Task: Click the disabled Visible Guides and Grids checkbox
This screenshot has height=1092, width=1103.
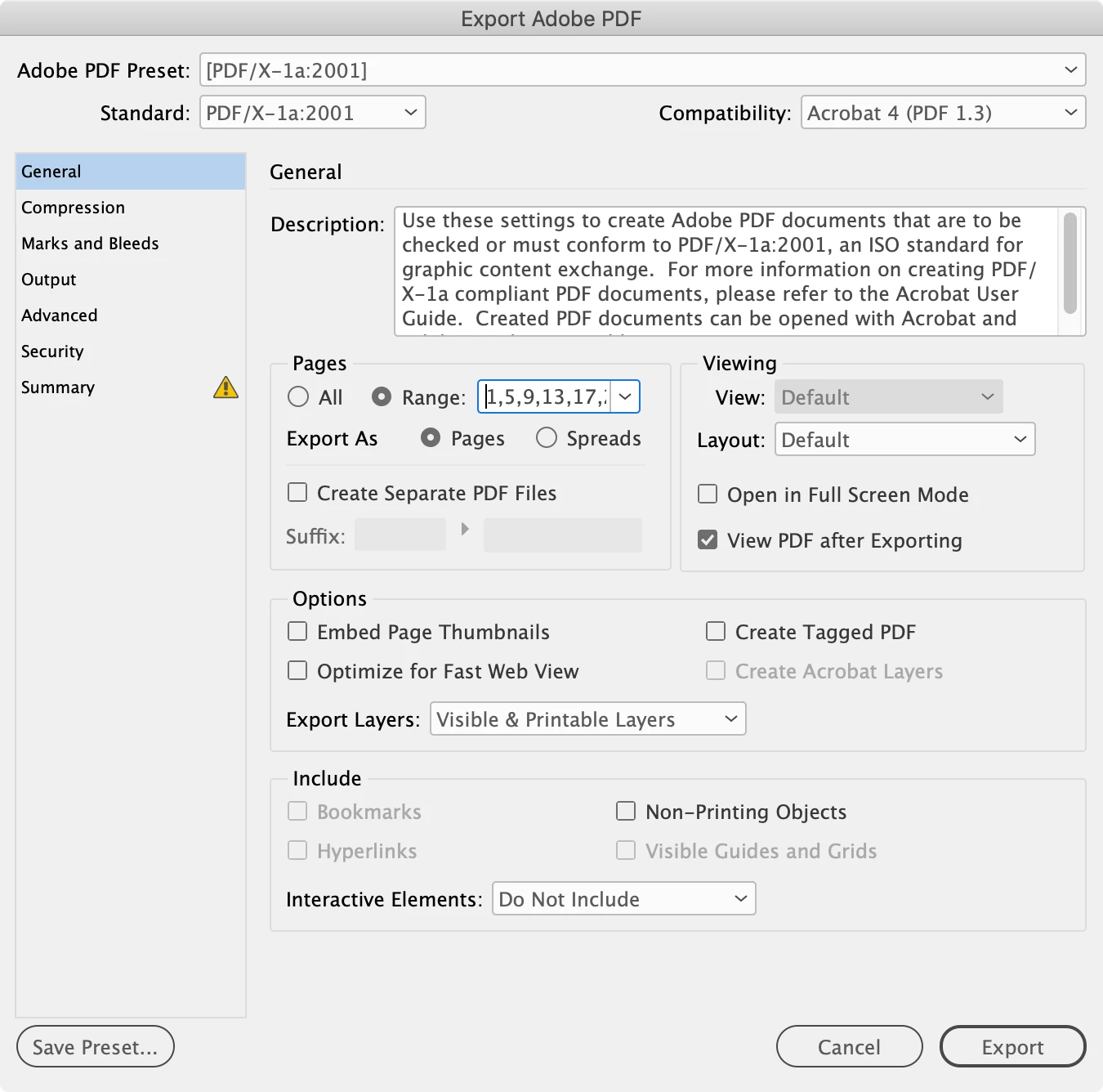Action: tap(626, 850)
